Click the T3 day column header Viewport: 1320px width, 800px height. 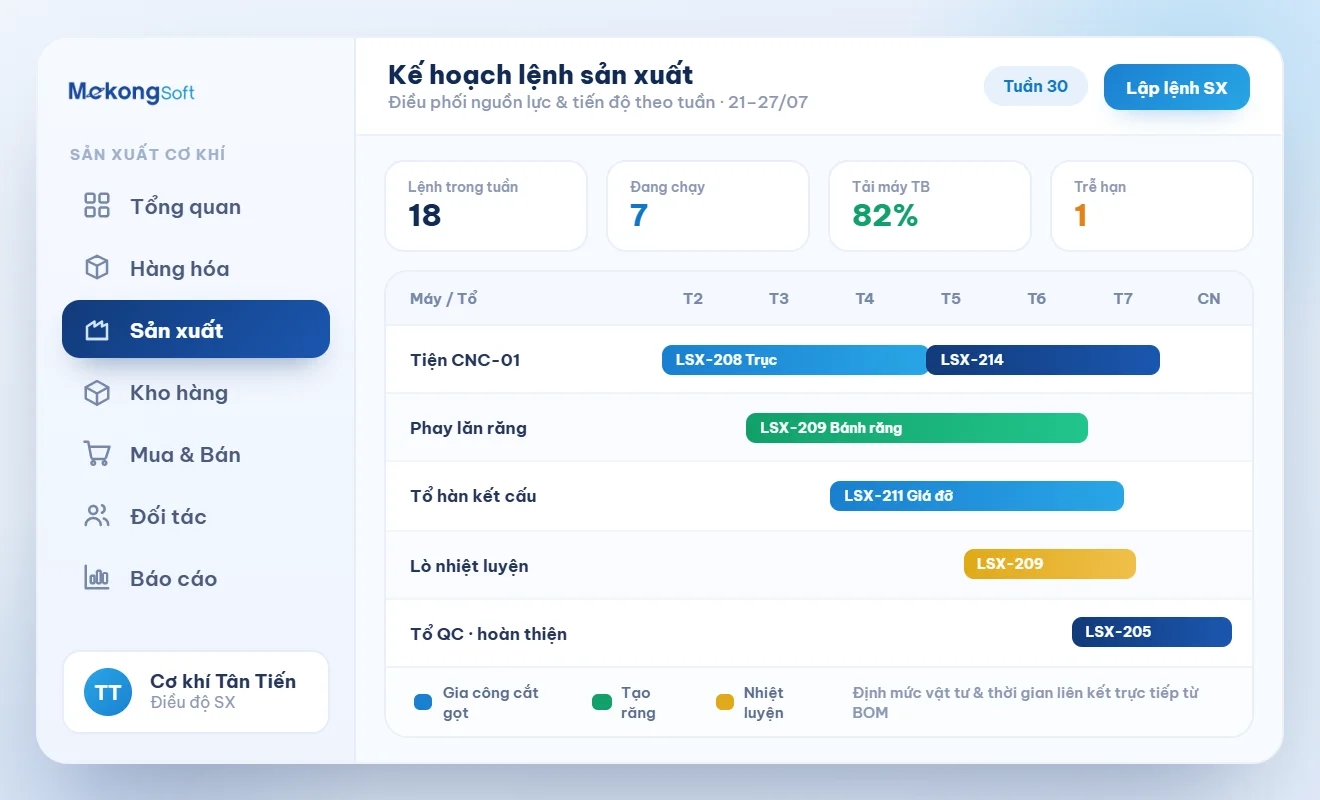pyautogui.click(x=779, y=299)
